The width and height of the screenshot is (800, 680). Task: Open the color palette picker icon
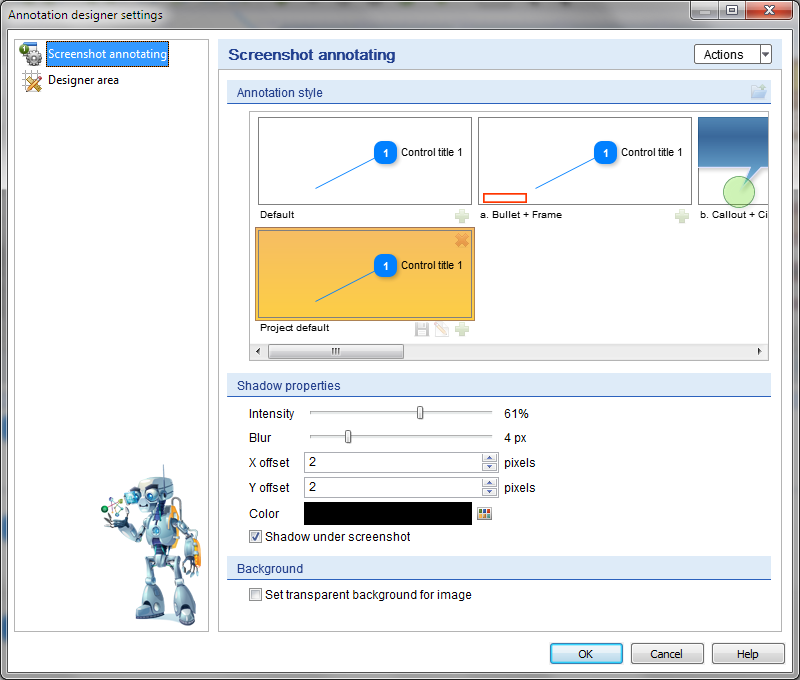point(484,513)
